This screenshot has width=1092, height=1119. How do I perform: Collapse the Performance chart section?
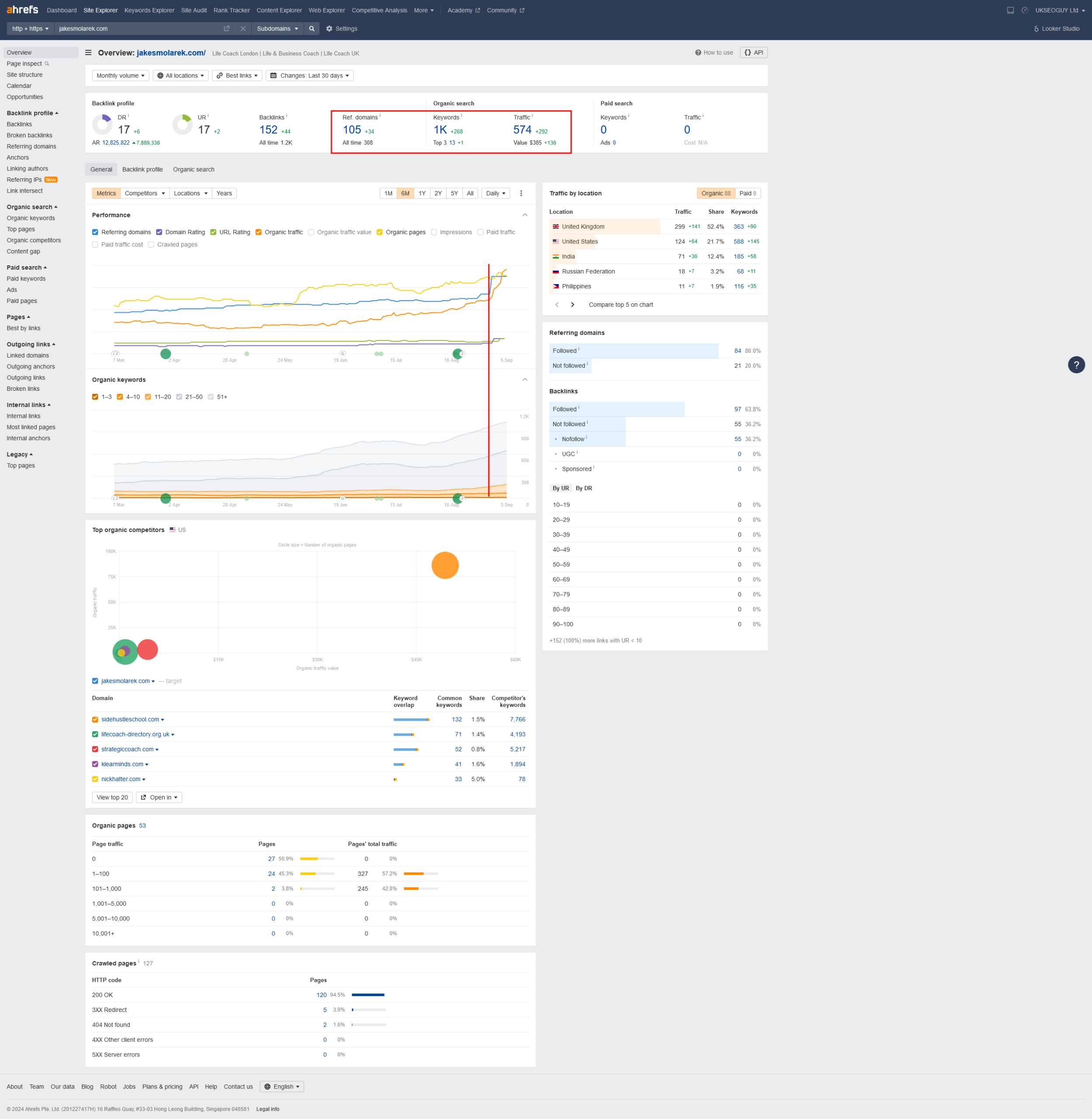coord(525,215)
